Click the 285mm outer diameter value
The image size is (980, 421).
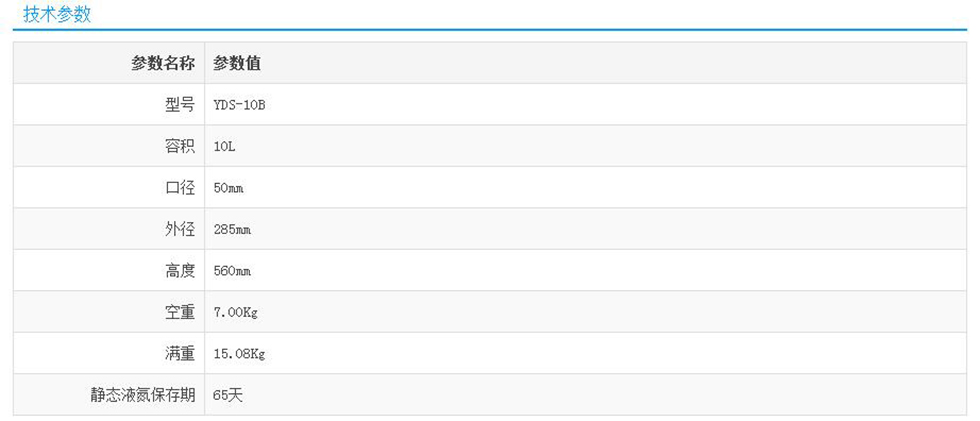(232, 230)
